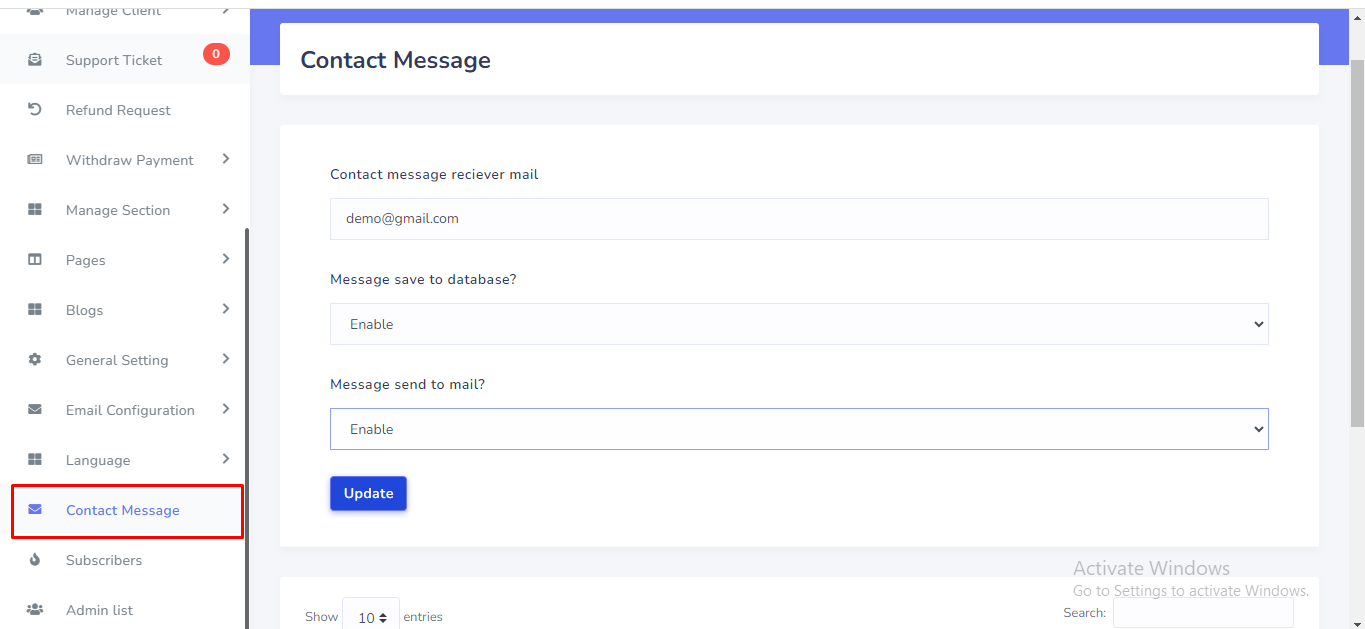Screen dimensions: 1365x629
Task: Click the Subscribers flame icon
Action: click(35, 560)
